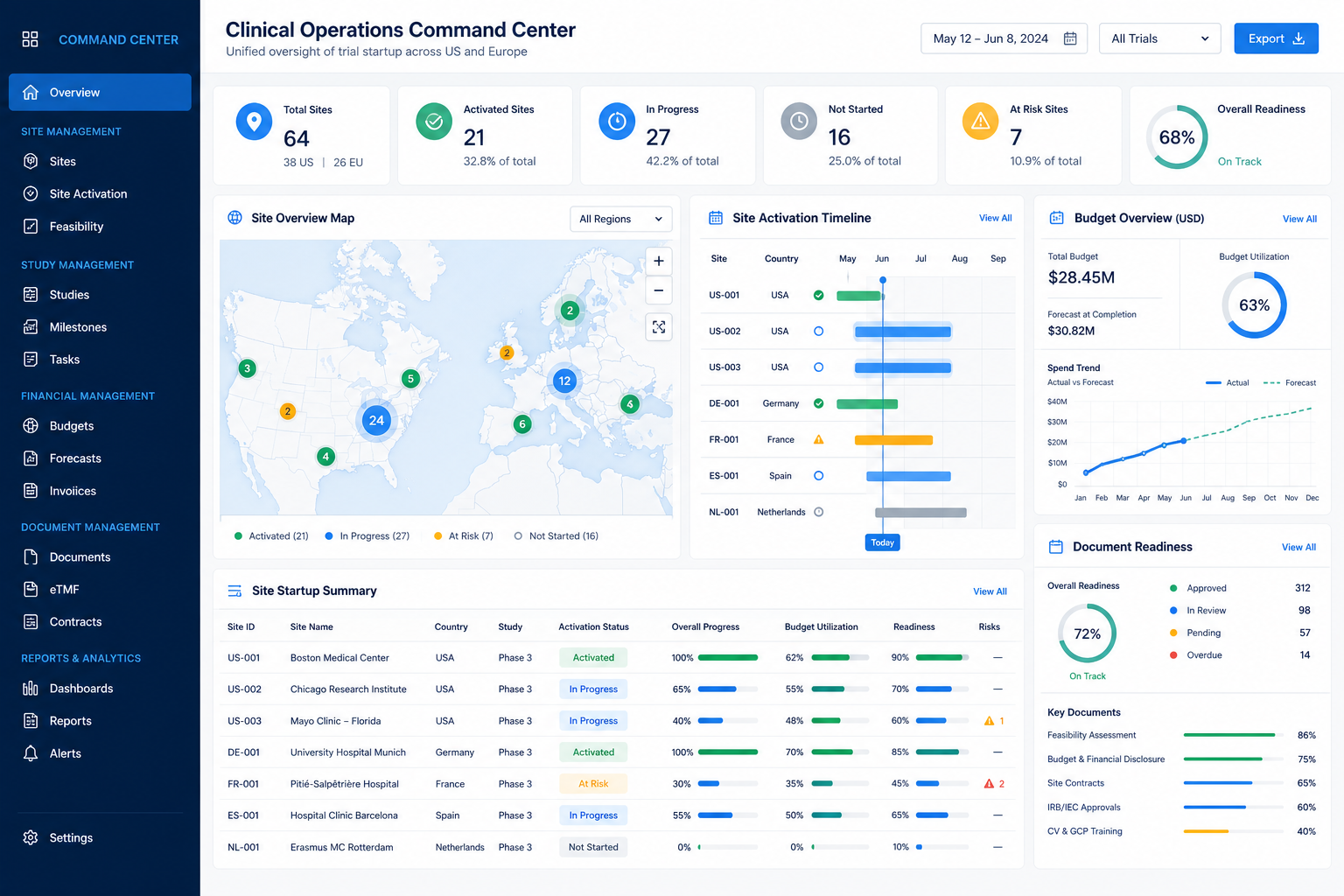
Task: Open the Alerts bell icon
Action: (31, 753)
